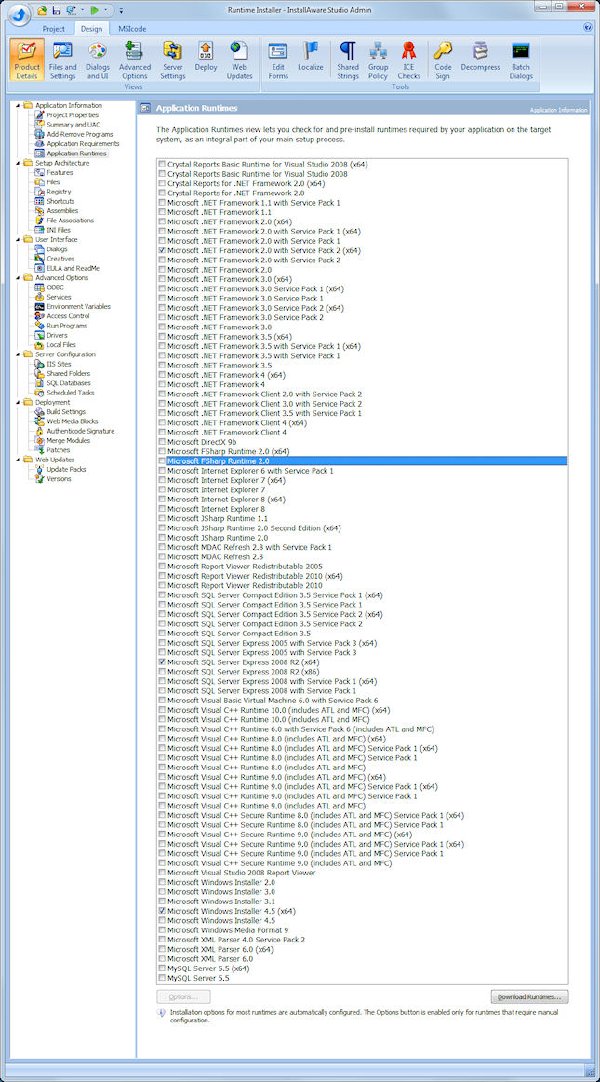Switch to the MSIcode ribbon tab
The width and height of the screenshot is (600, 1082).
click(x=131, y=28)
